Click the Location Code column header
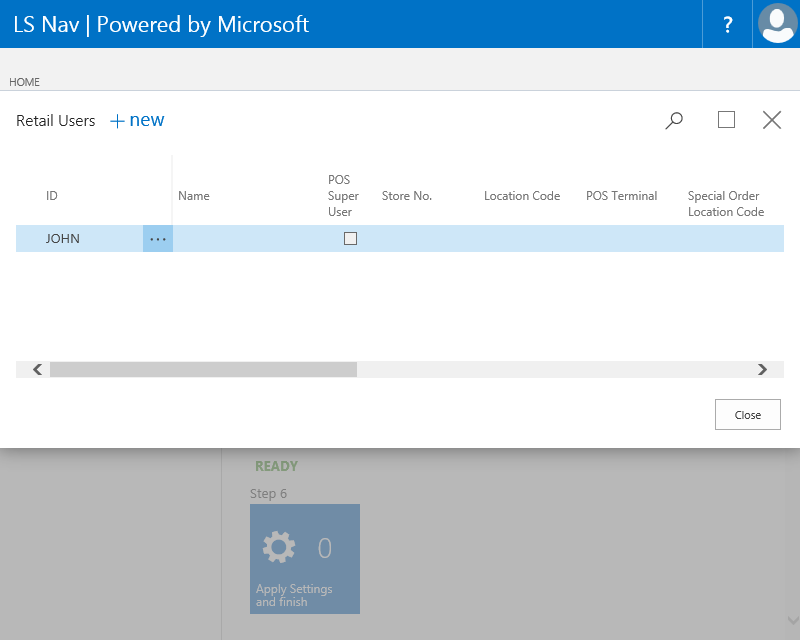 tap(522, 196)
